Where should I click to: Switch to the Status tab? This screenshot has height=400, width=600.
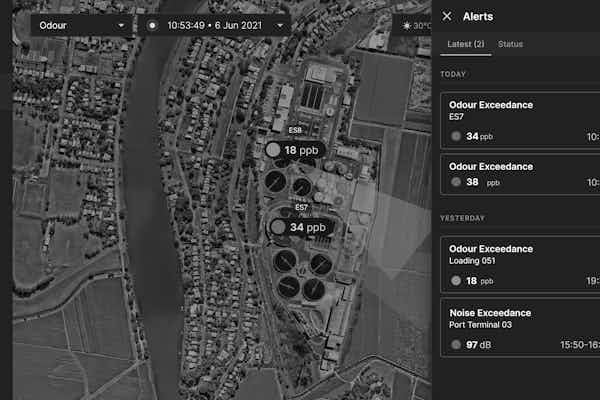click(510, 44)
